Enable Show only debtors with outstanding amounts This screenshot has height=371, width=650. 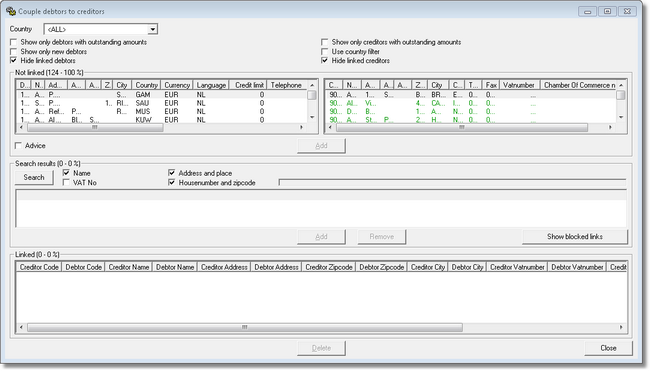pyautogui.click(x=14, y=42)
